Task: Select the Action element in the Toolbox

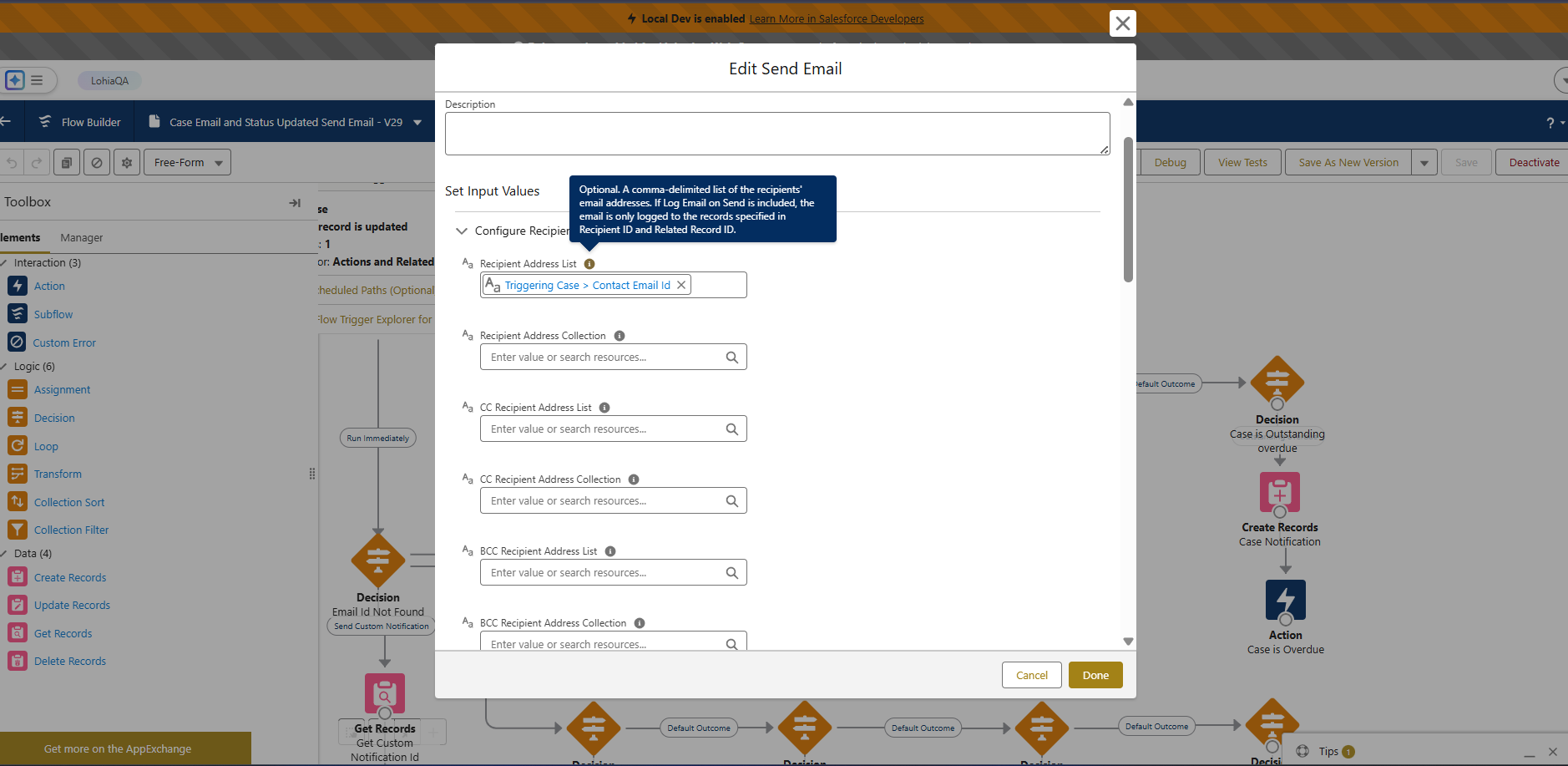Action: (49, 286)
